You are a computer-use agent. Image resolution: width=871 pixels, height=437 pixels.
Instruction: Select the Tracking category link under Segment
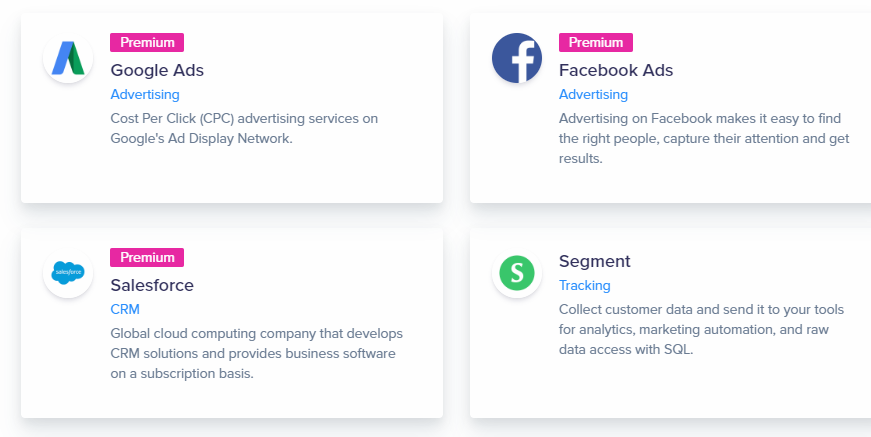(585, 286)
